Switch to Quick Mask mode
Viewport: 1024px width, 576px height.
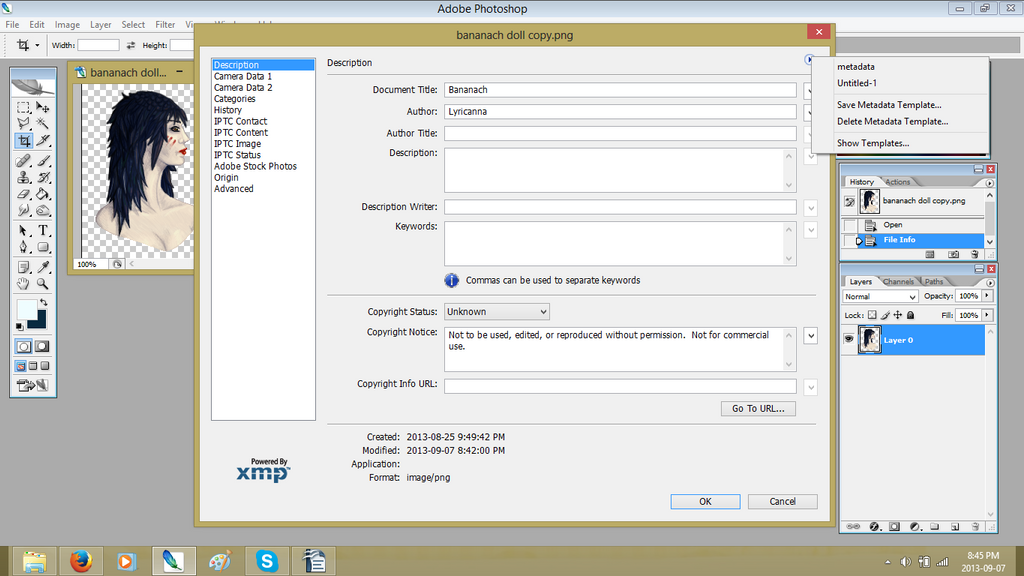[x=42, y=346]
